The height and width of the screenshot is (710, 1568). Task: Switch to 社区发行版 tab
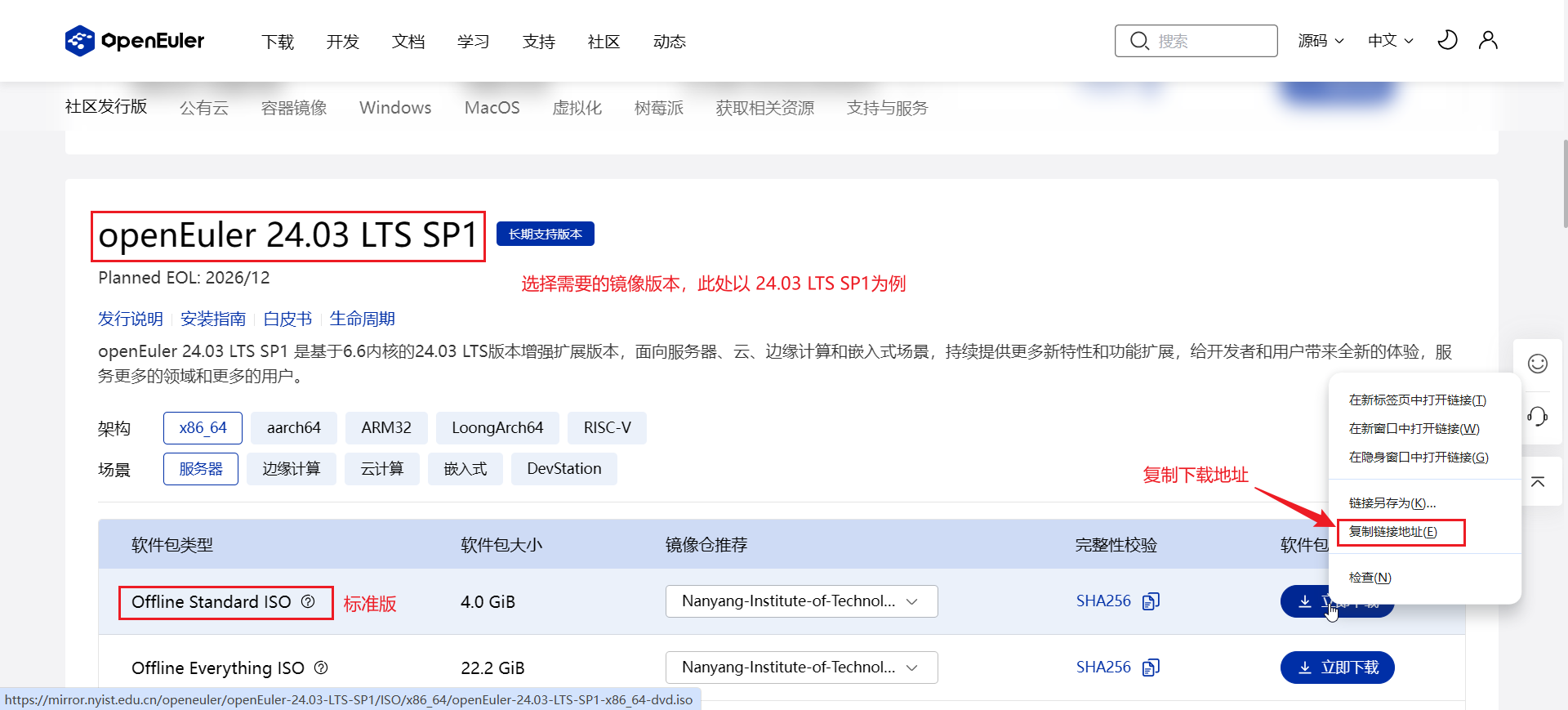point(106,107)
